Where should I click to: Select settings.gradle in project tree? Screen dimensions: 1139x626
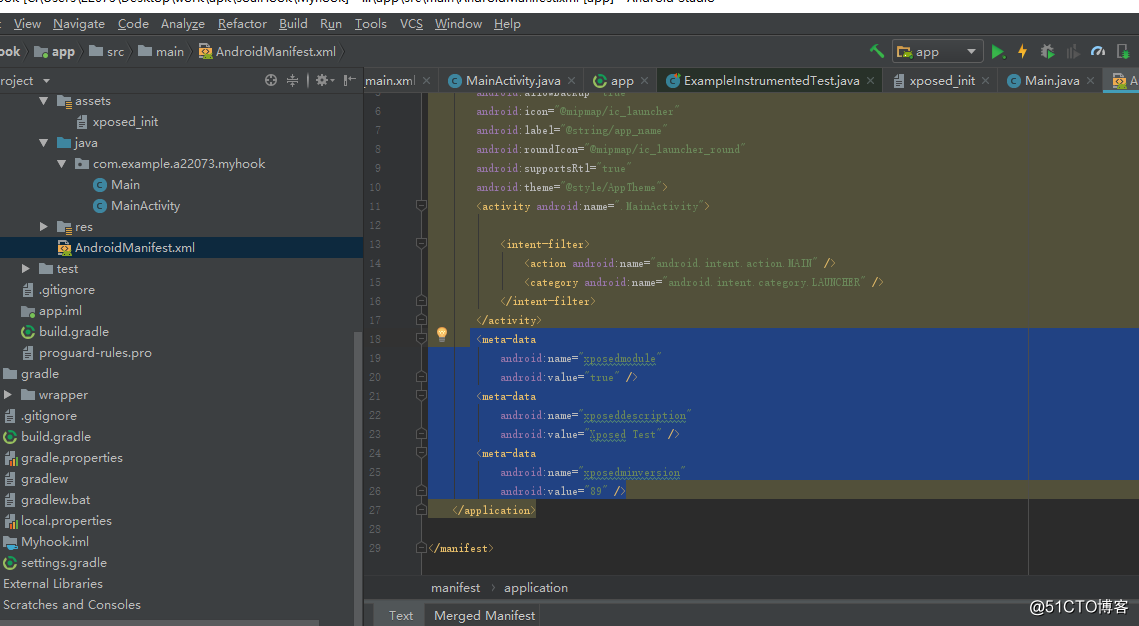point(63,564)
